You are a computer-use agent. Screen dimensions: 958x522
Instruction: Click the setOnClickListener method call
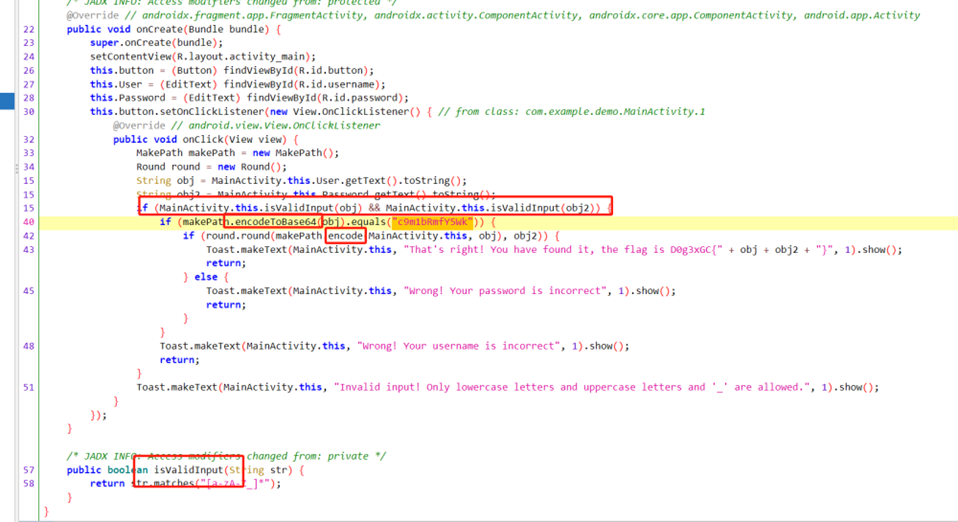pyautogui.click(x=212, y=112)
